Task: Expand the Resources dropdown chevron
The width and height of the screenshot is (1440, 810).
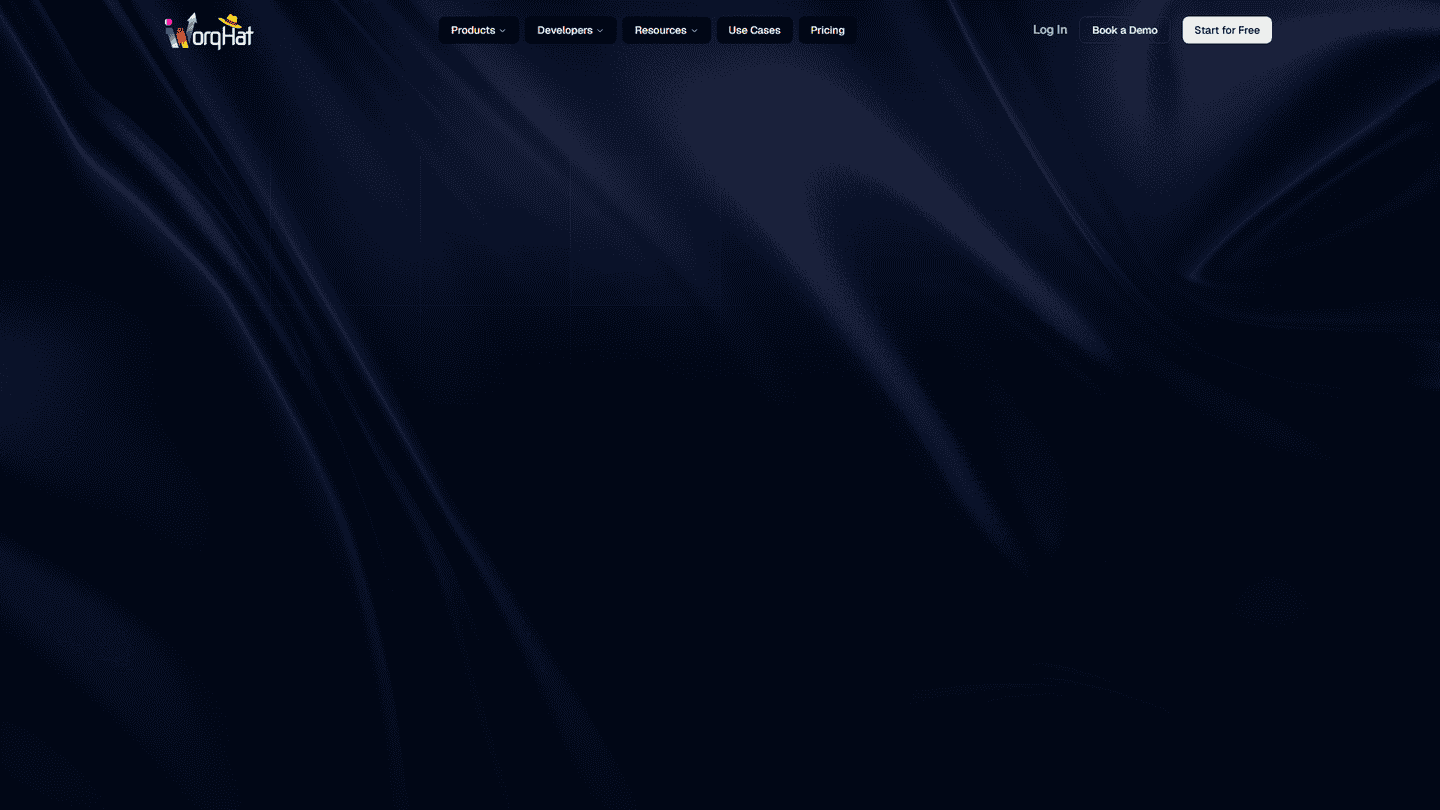Action: tap(695, 31)
